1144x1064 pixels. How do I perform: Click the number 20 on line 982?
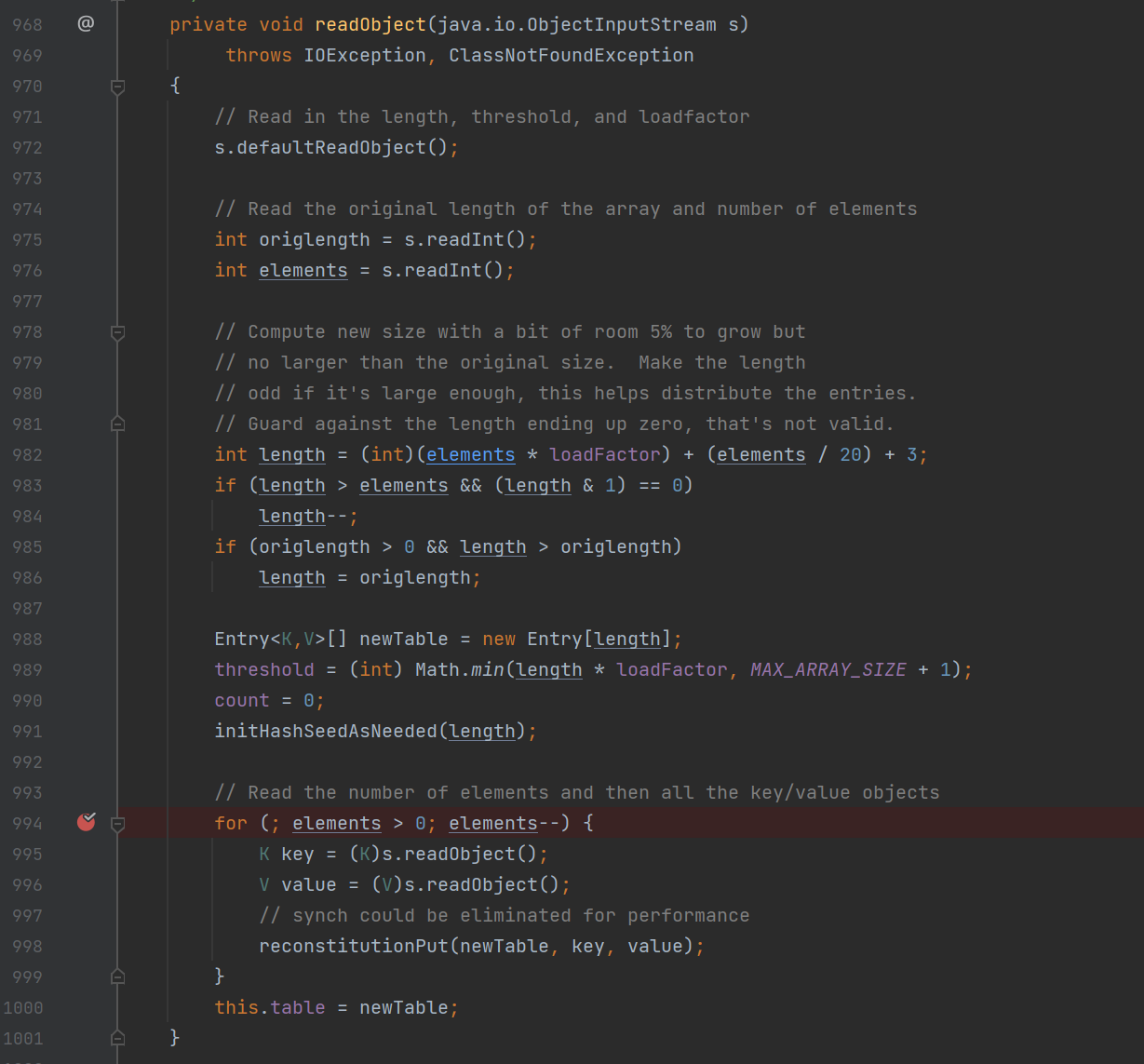pyautogui.click(x=851, y=454)
